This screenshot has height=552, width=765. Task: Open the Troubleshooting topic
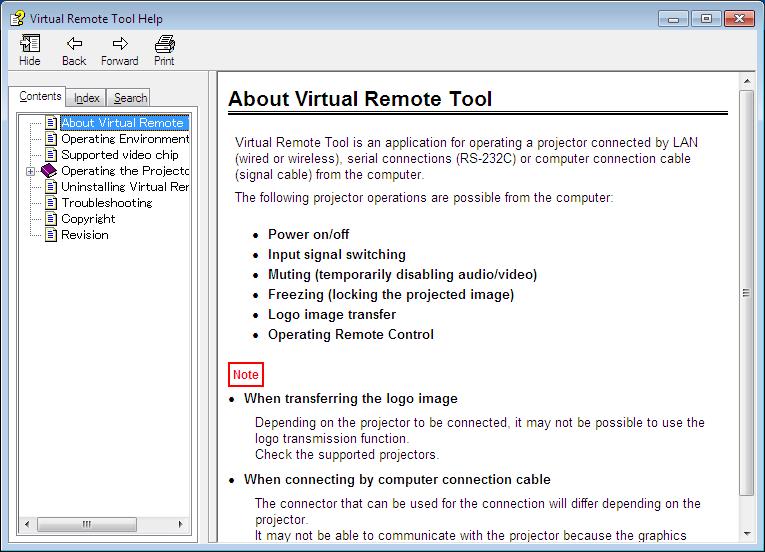[x=107, y=203]
